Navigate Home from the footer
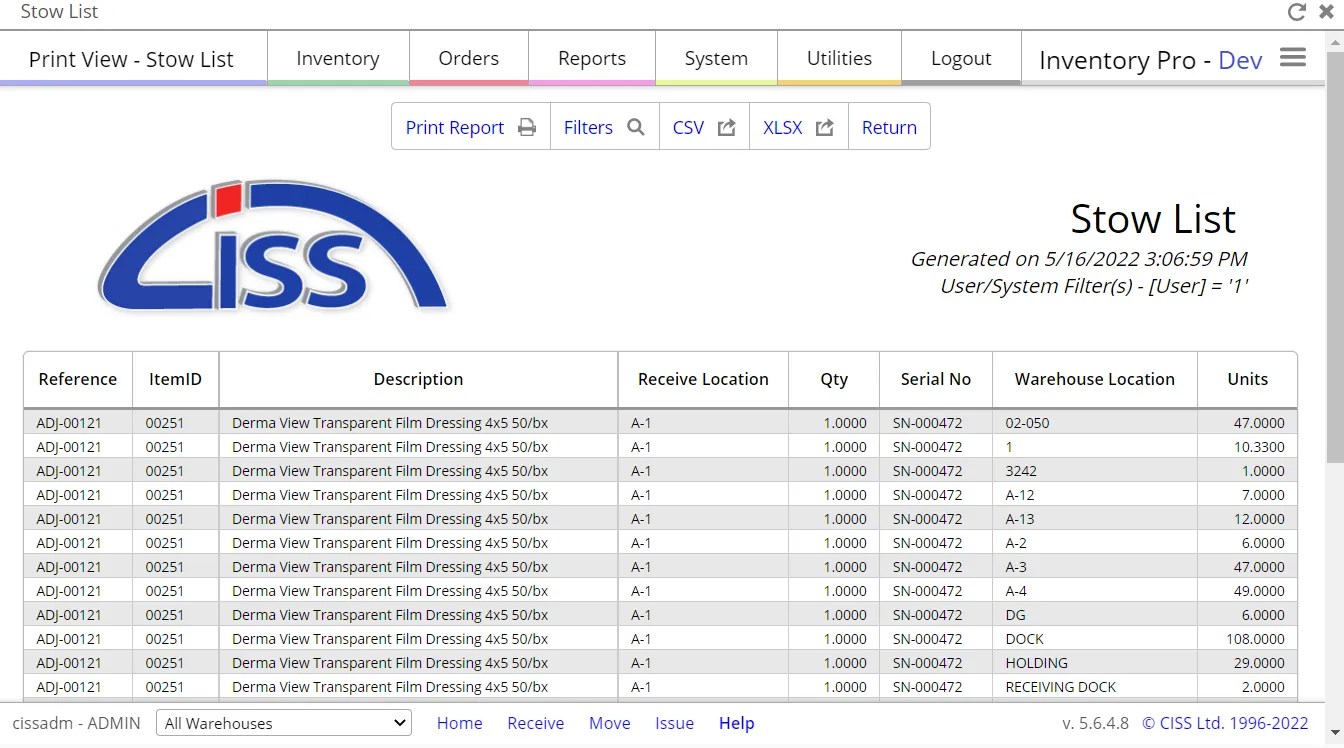The width and height of the screenshot is (1344, 748). point(459,722)
